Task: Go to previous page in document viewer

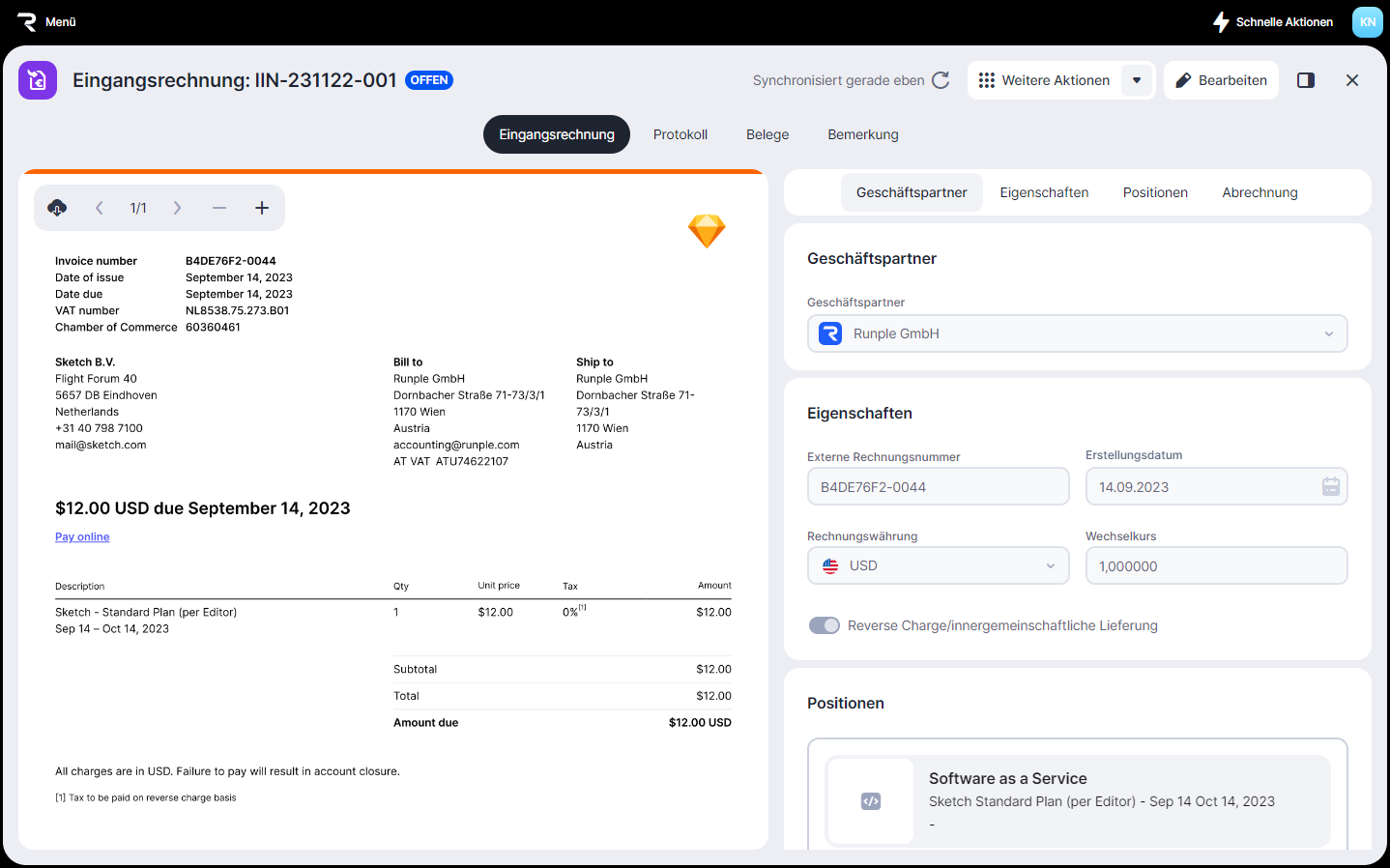Action: coord(100,208)
